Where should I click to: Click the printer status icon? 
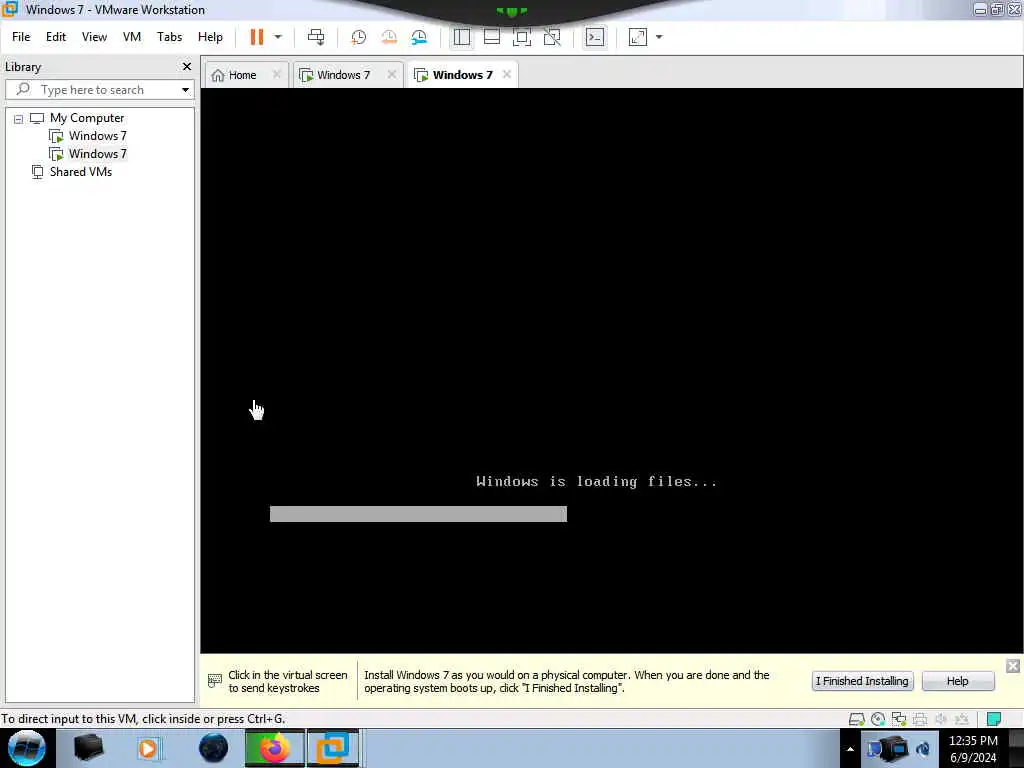tap(920, 719)
